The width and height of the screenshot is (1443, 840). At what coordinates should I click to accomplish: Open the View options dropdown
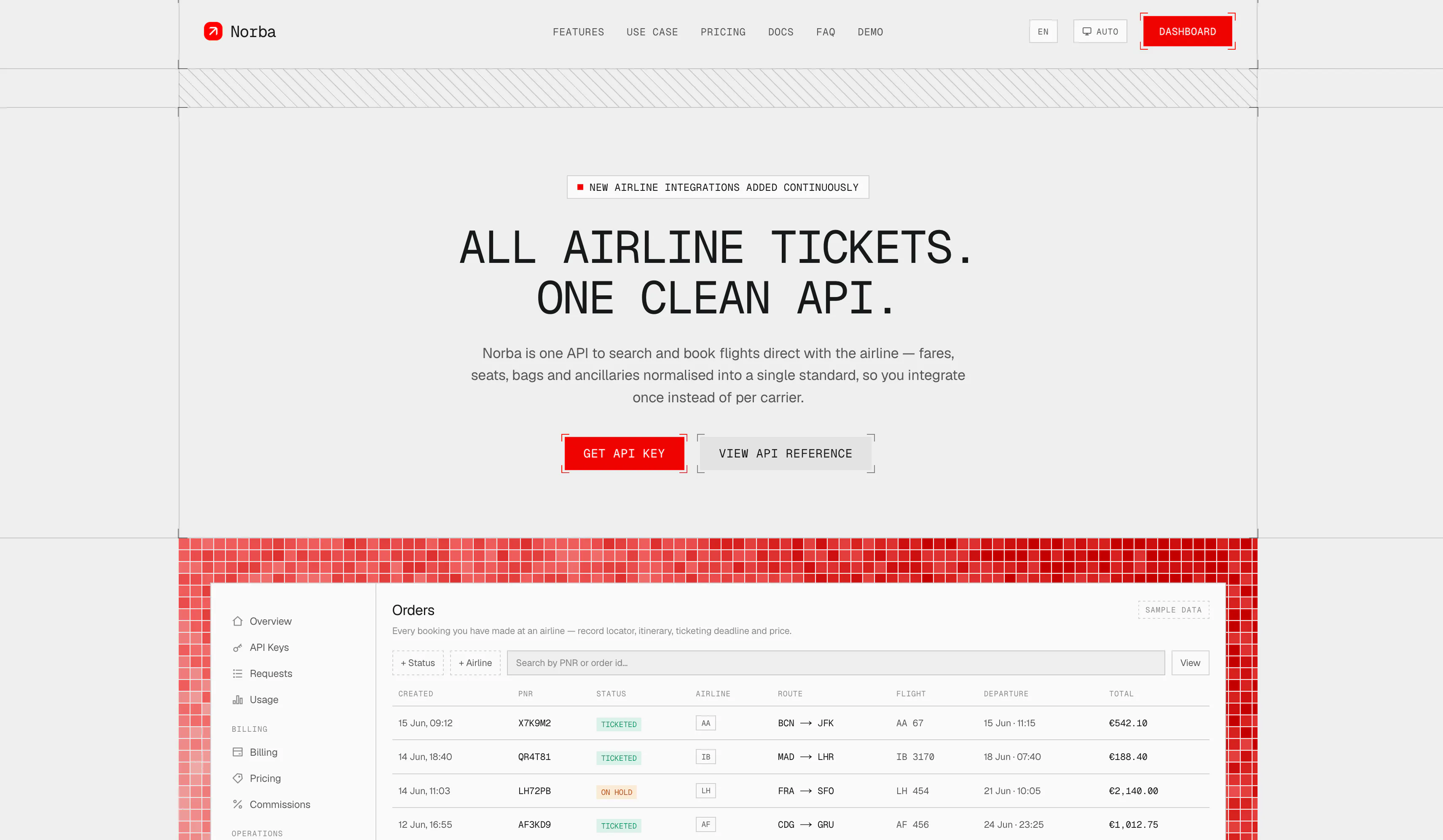[x=1190, y=663]
